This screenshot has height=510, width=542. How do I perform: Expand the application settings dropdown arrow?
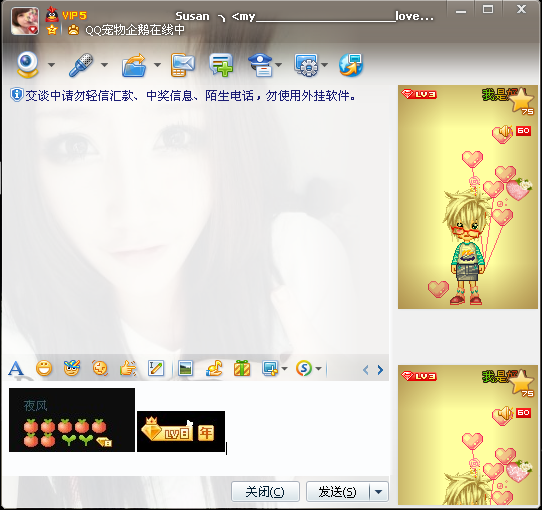point(324,65)
